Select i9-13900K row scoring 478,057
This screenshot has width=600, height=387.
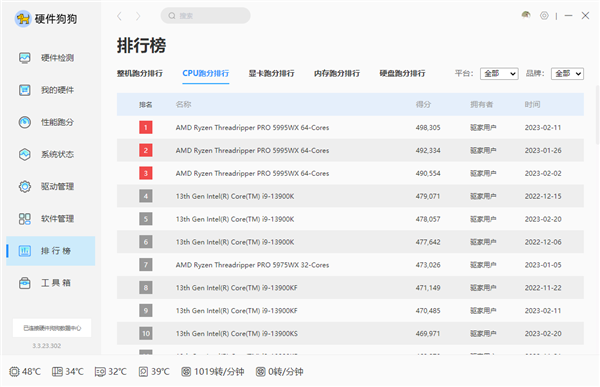click(x=350, y=219)
